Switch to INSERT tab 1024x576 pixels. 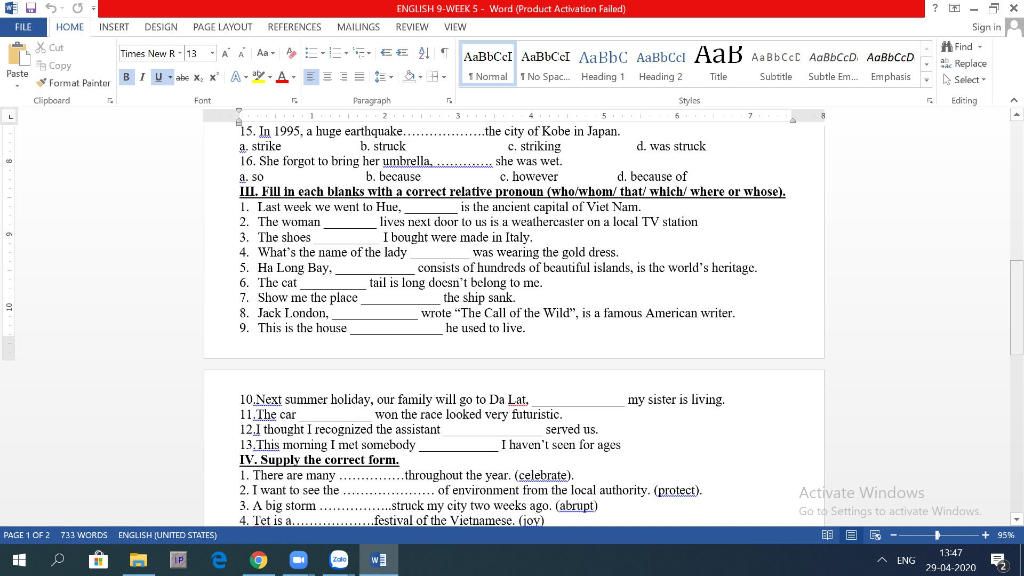114,27
